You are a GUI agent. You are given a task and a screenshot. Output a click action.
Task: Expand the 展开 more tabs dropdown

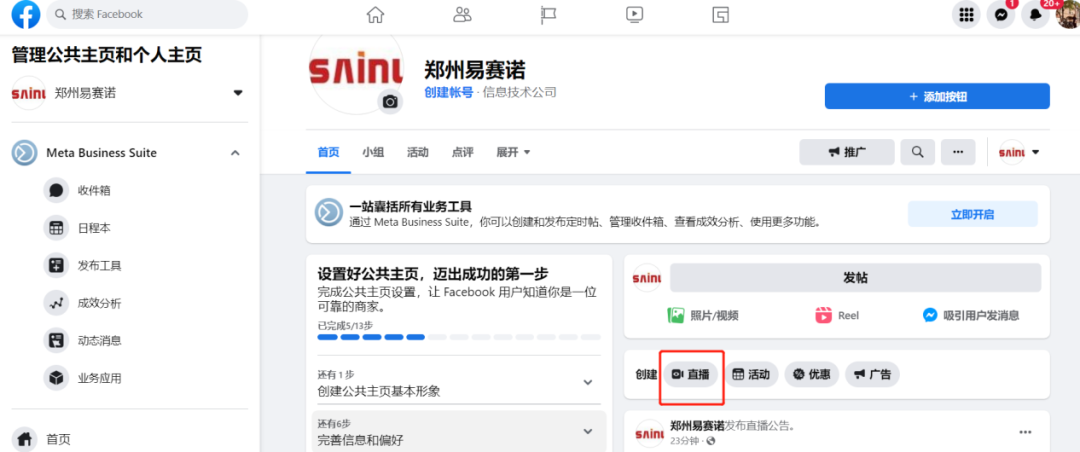pos(513,152)
